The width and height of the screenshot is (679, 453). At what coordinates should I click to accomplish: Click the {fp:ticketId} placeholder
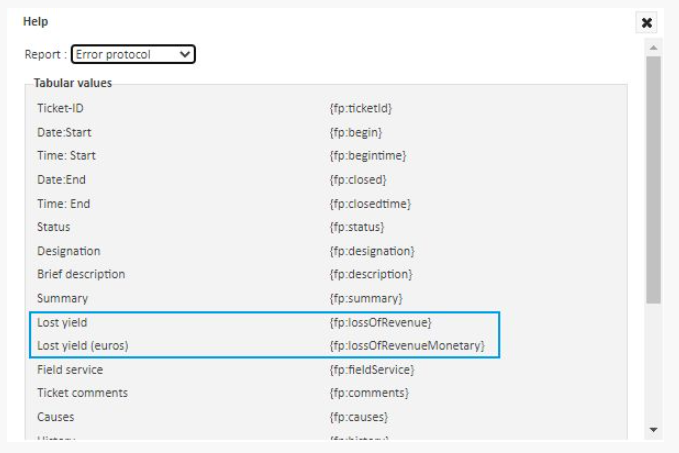point(362,108)
